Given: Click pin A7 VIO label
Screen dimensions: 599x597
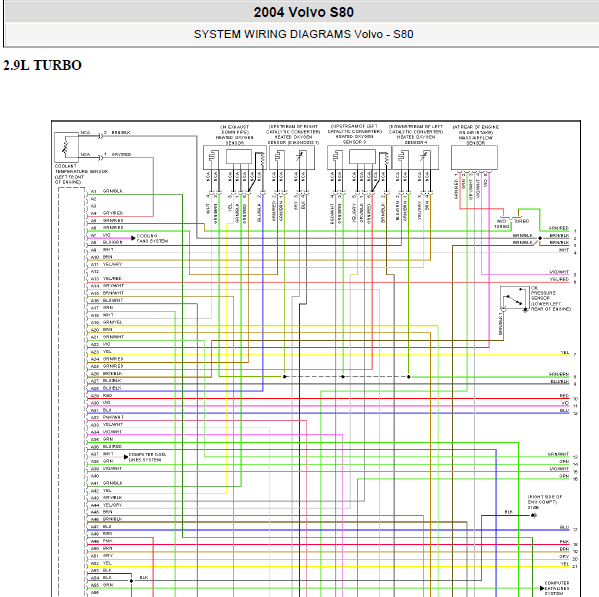Looking at the screenshot, I should (100, 235).
